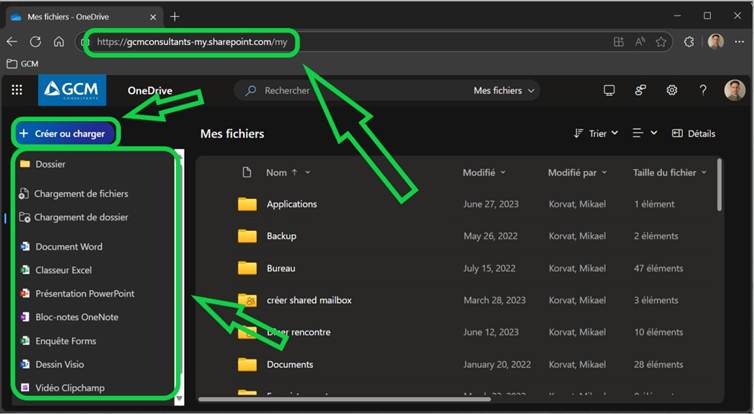Screen dimensions: 754x414
Task: Click the vertical scrollbar of file list
Action: click(x=719, y=186)
